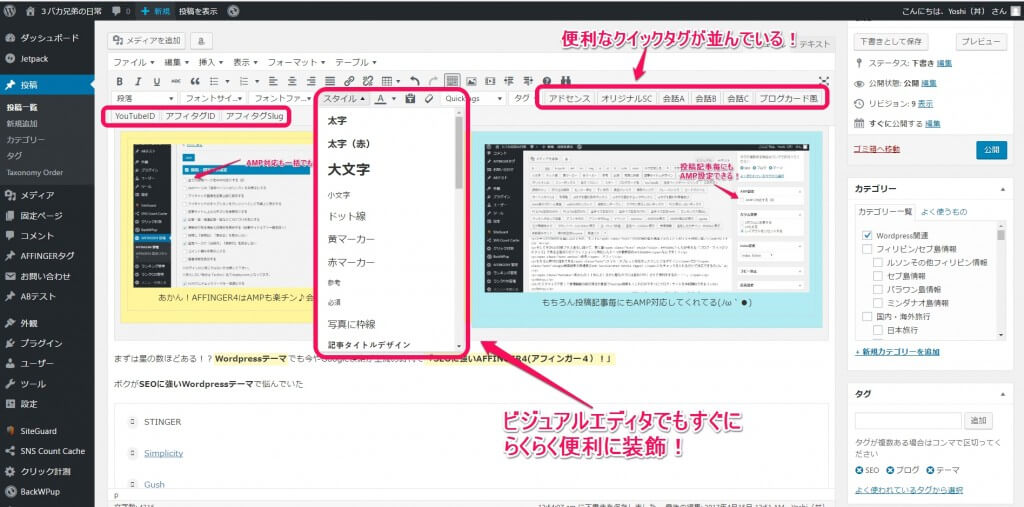Insert a link with the chain icon
The height and width of the screenshot is (507, 1024).
point(349,82)
